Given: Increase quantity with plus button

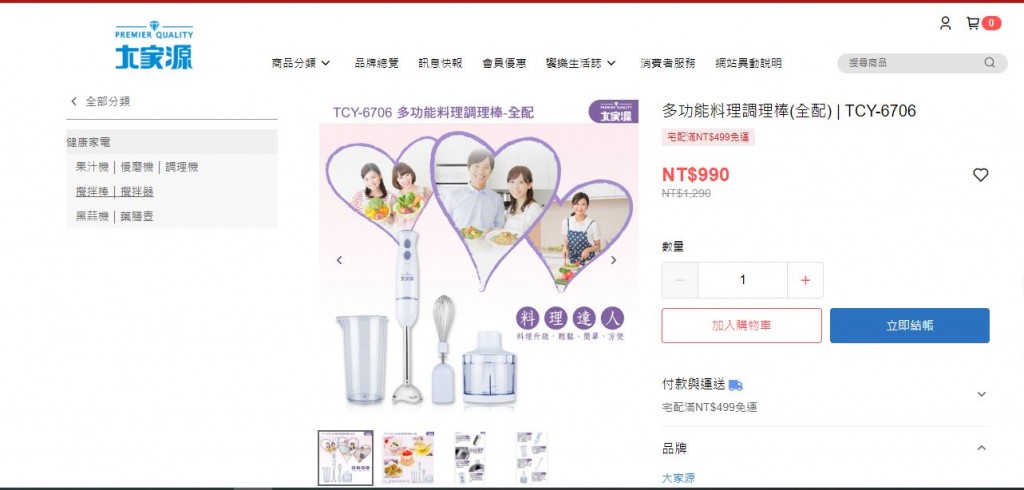Looking at the screenshot, I should [x=805, y=280].
